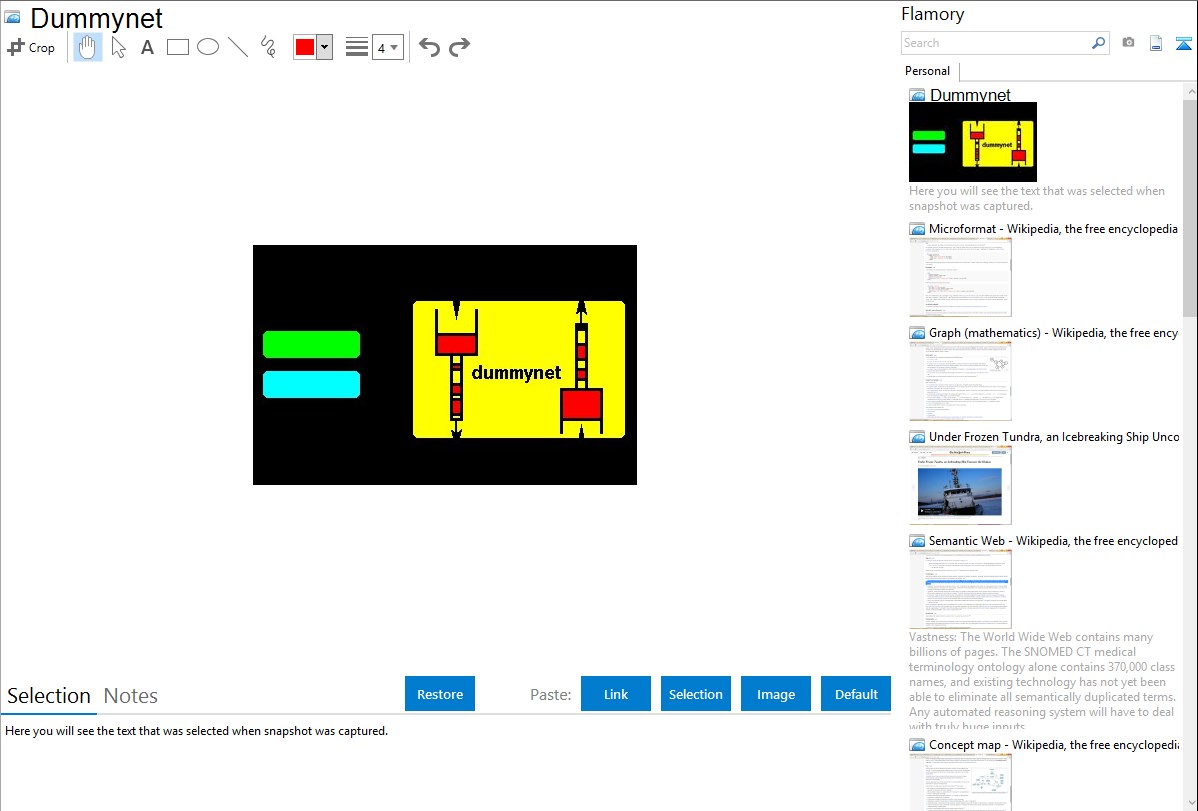Click the Paste Image button
The image size is (1198, 811).
pos(775,694)
